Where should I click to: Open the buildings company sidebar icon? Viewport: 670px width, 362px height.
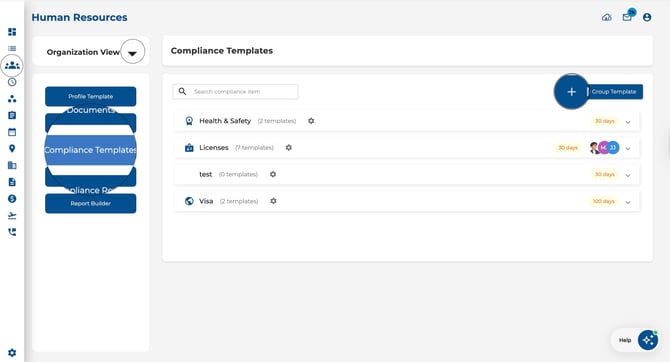point(12,165)
